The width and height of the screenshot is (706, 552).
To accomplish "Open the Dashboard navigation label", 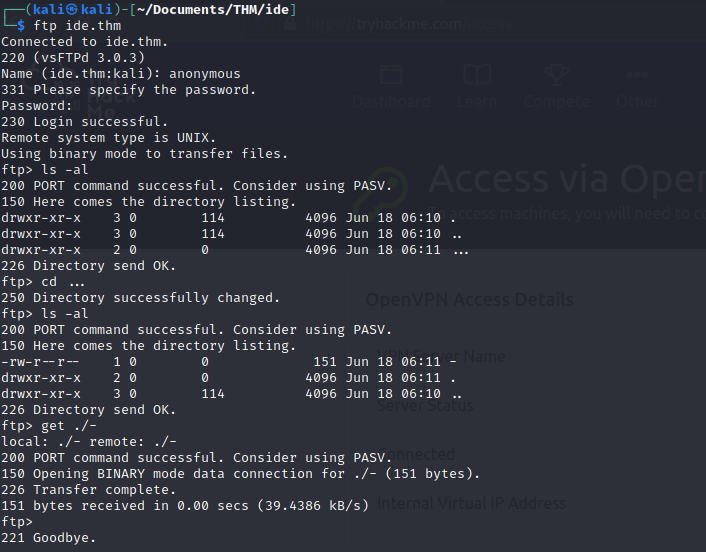I will 391,101.
